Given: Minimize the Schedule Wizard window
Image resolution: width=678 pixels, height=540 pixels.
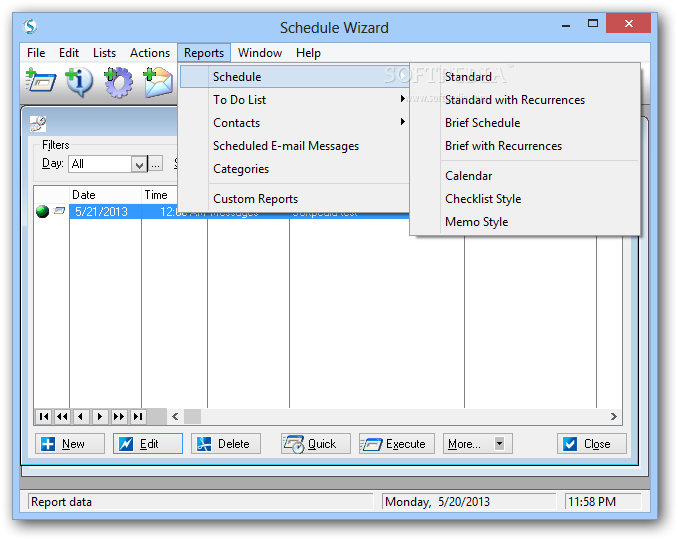Looking at the screenshot, I should pyautogui.click(x=566, y=25).
